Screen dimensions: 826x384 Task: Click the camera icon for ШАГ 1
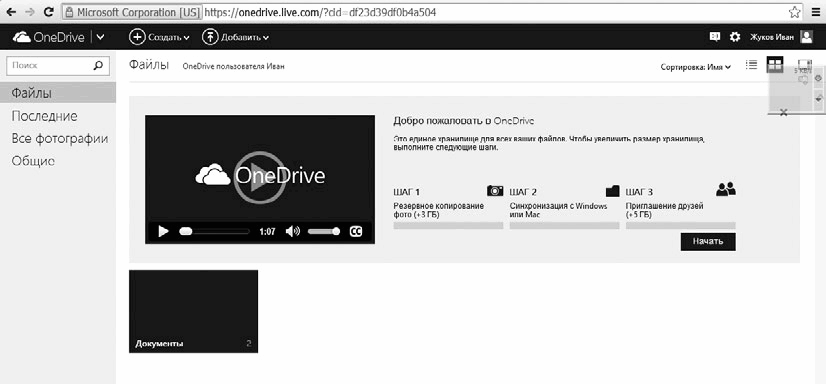(x=495, y=190)
